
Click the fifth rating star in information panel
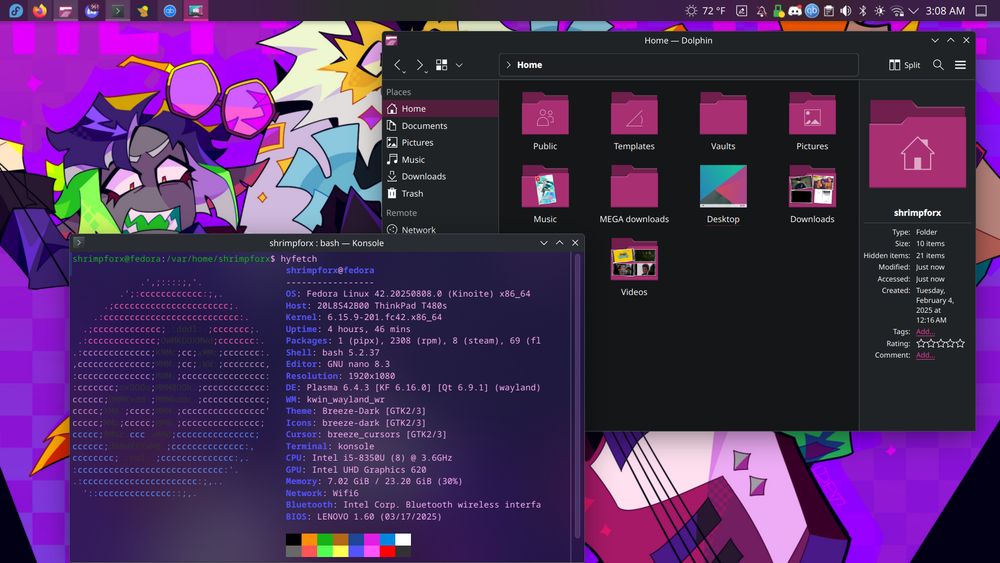click(960, 343)
